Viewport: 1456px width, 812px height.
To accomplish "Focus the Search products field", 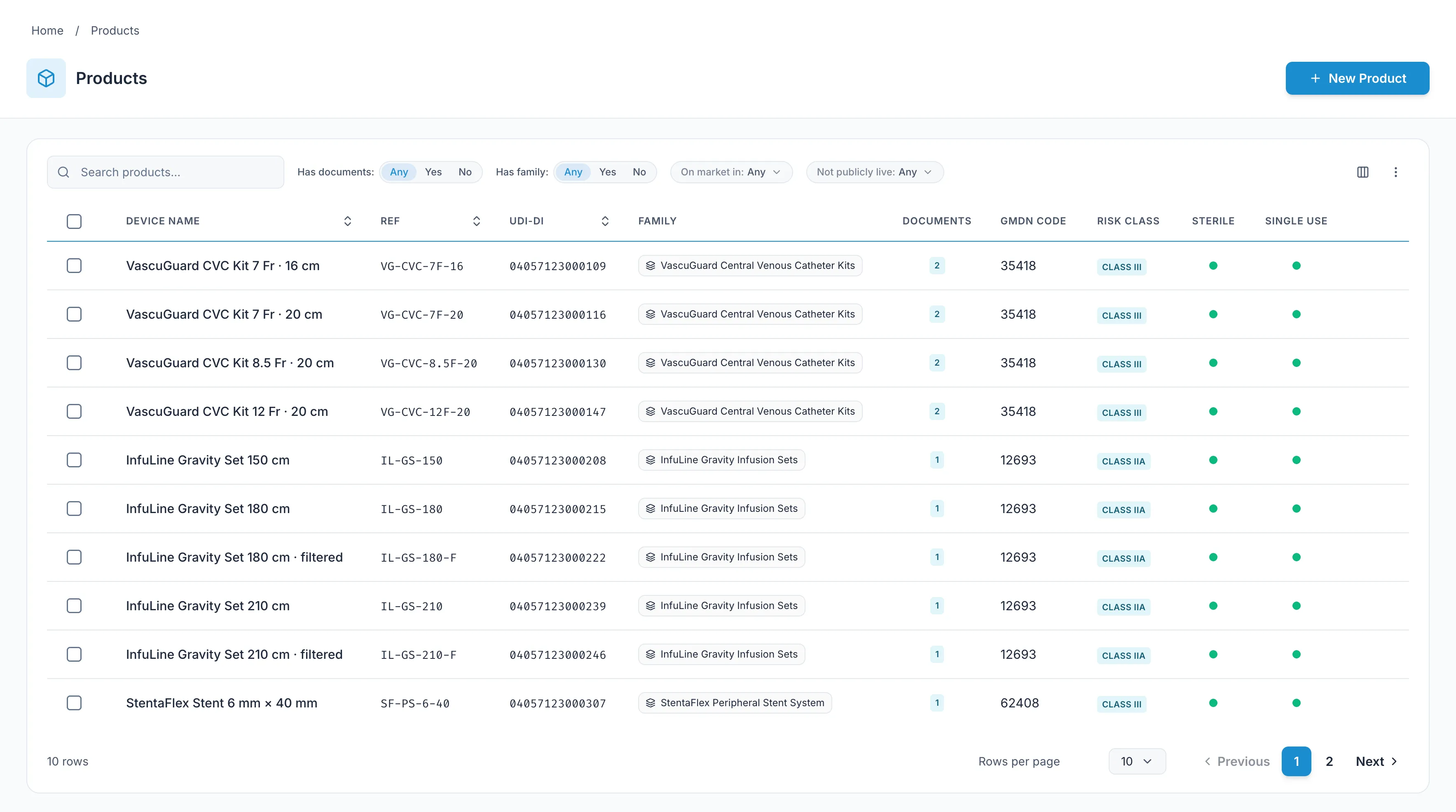I will pyautogui.click(x=165, y=172).
